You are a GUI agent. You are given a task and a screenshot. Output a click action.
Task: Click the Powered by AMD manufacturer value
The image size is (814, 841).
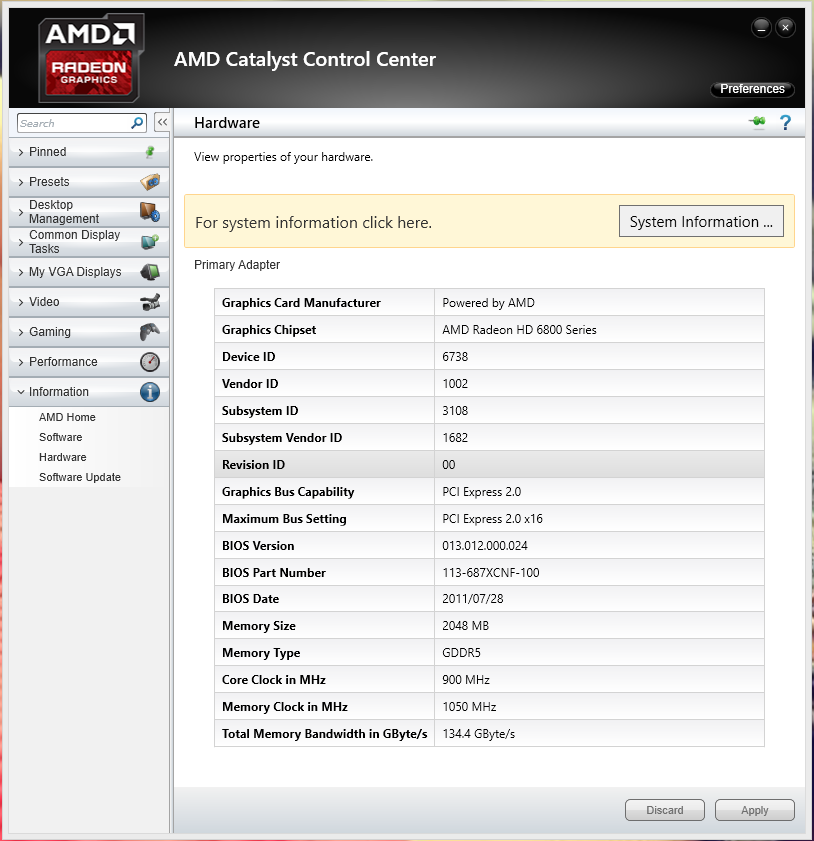pos(488,303)
